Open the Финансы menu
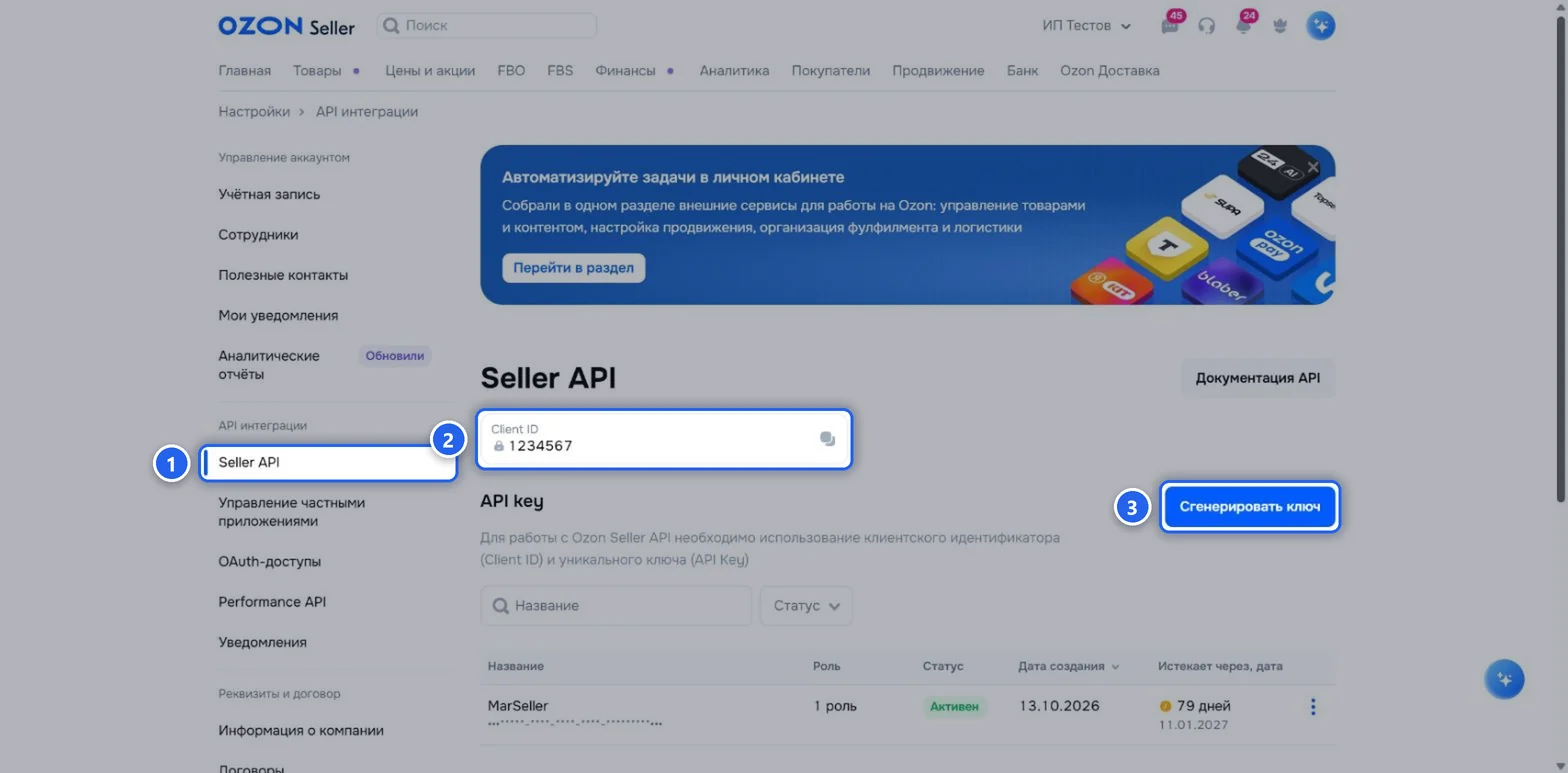The width and height of the screenshot is (1568, 773). coord(625,71)
